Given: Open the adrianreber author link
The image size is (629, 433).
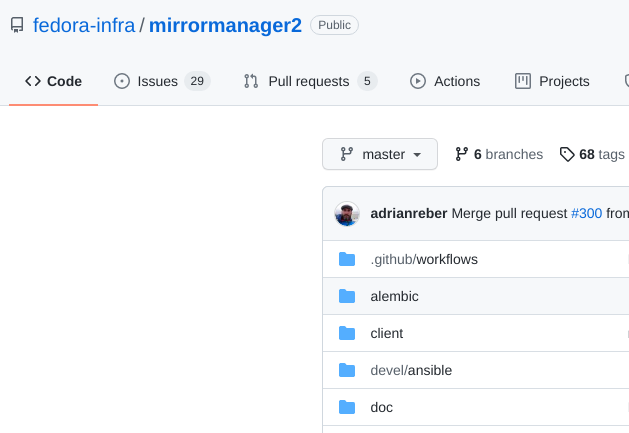Looking at the screenshot, I should coord(409,213).
